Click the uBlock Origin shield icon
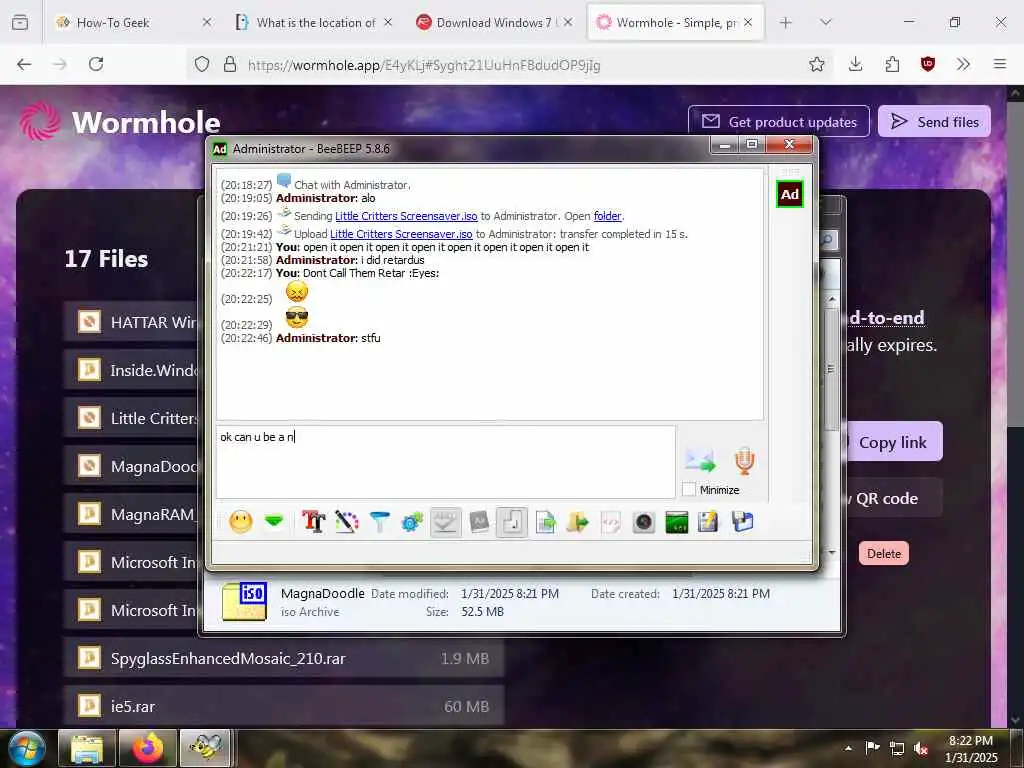The width and height of the screenshot is (1024, 768). (927, 64)
